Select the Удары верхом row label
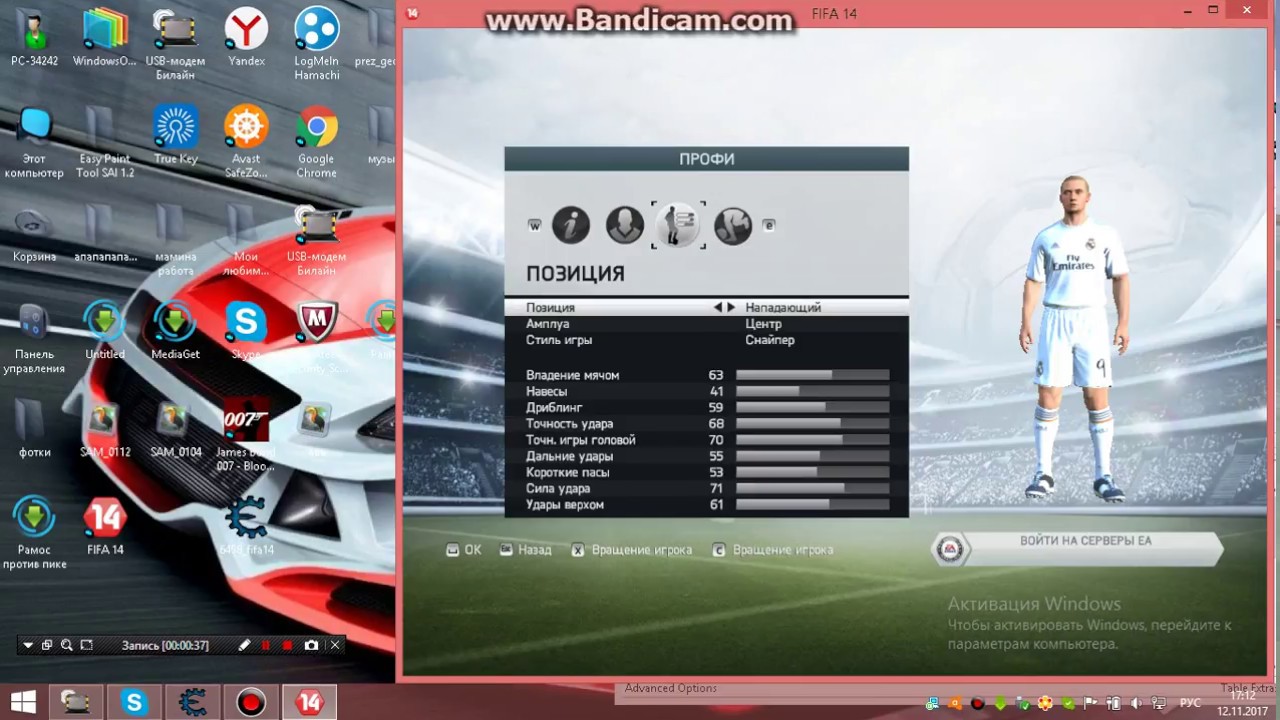Screen dimensions: 1280x720 click(565, 505)
